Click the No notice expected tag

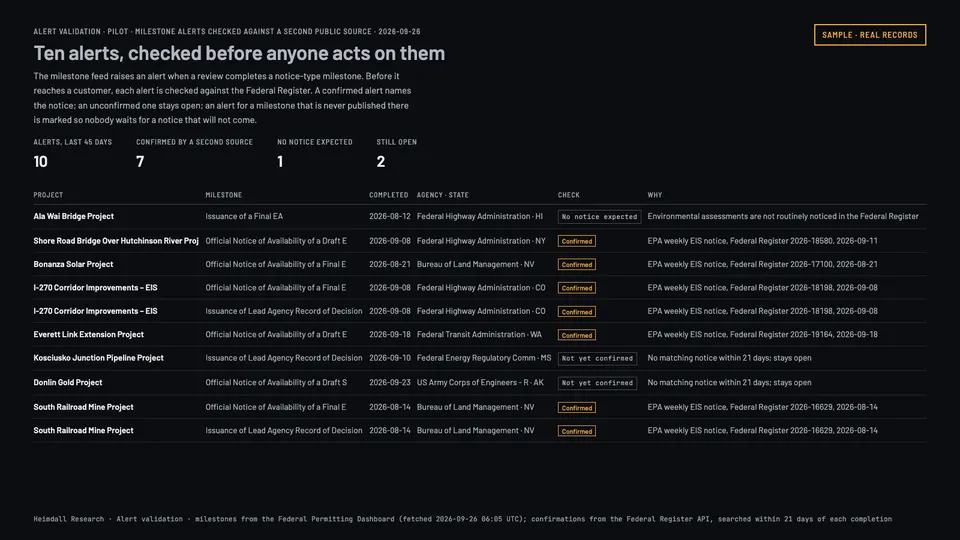pos(599,217)
